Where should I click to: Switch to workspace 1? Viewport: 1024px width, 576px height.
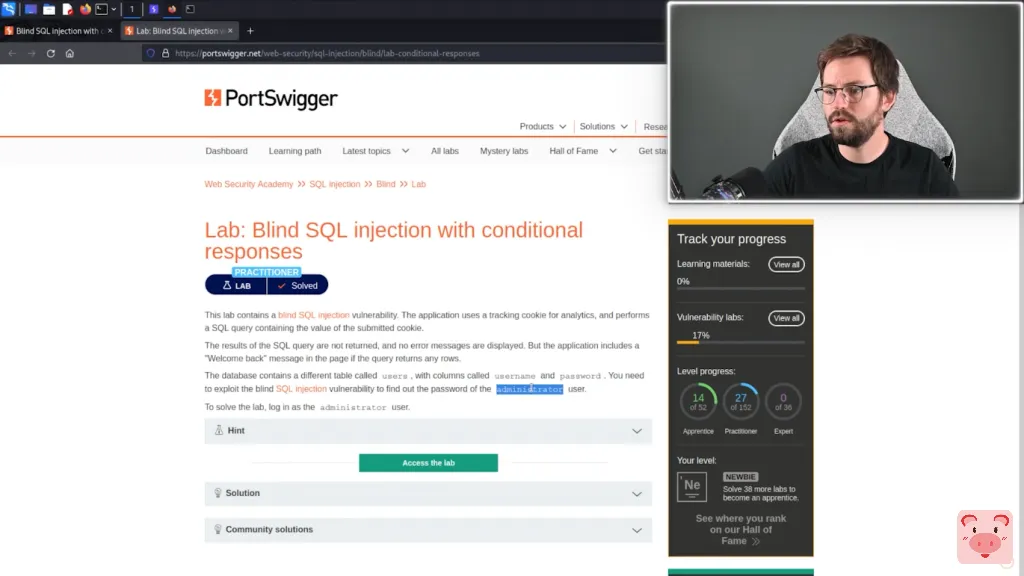(131, 9)
